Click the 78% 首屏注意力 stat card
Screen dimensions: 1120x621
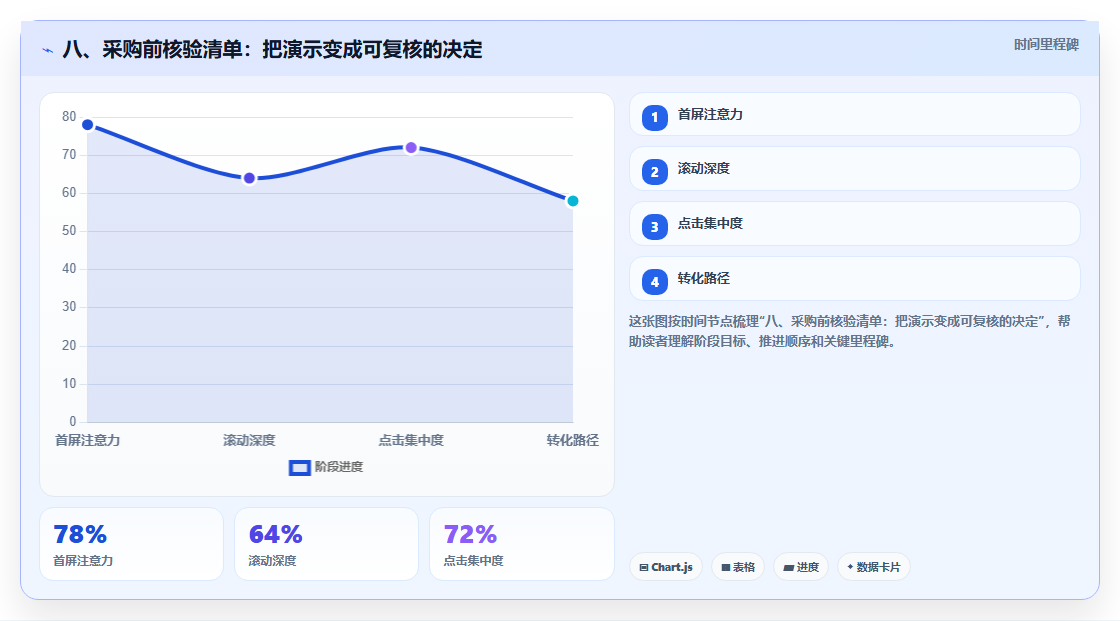pos(131,545)
